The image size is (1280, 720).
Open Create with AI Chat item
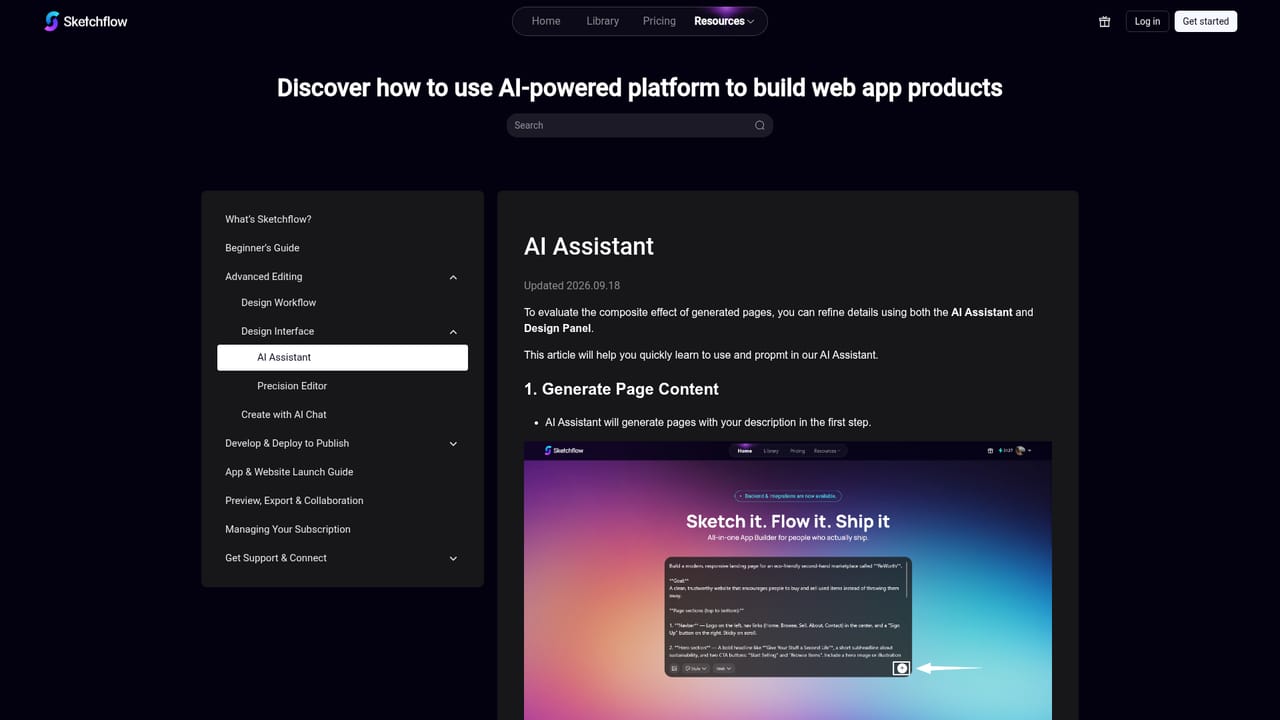click(284, 415)
